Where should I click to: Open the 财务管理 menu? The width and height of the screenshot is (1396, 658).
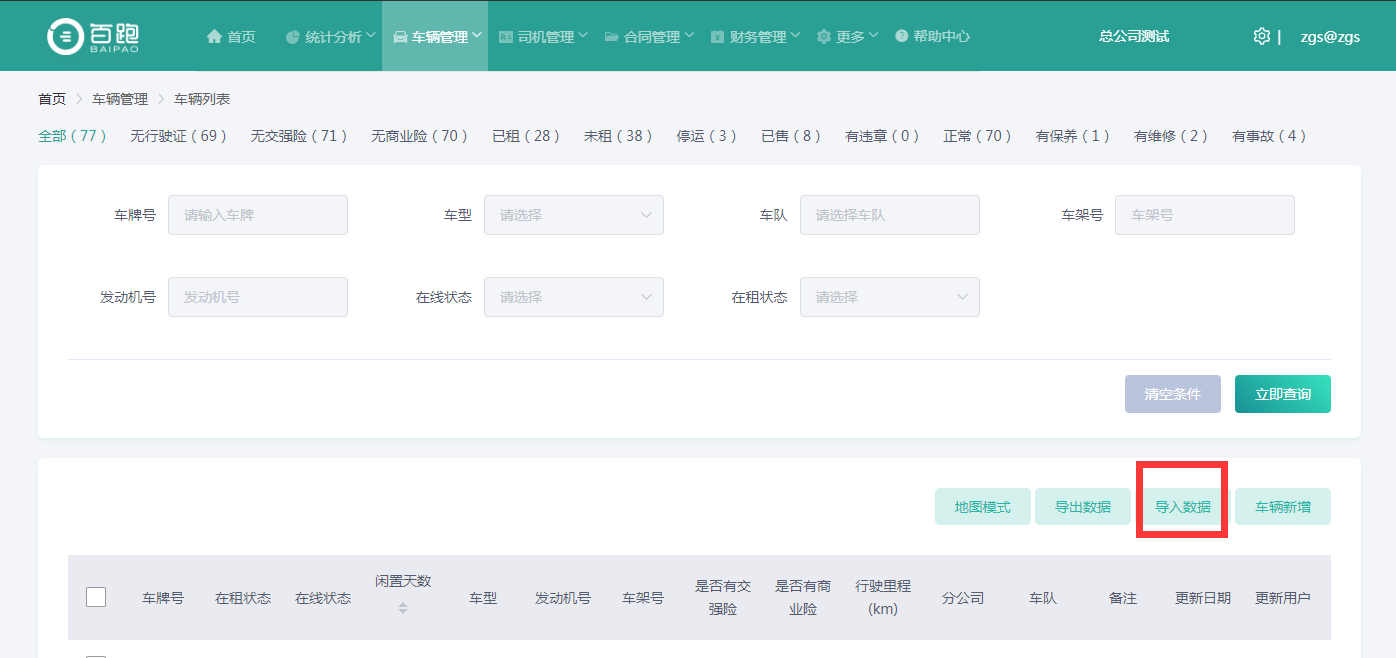[x=755, y=37]
